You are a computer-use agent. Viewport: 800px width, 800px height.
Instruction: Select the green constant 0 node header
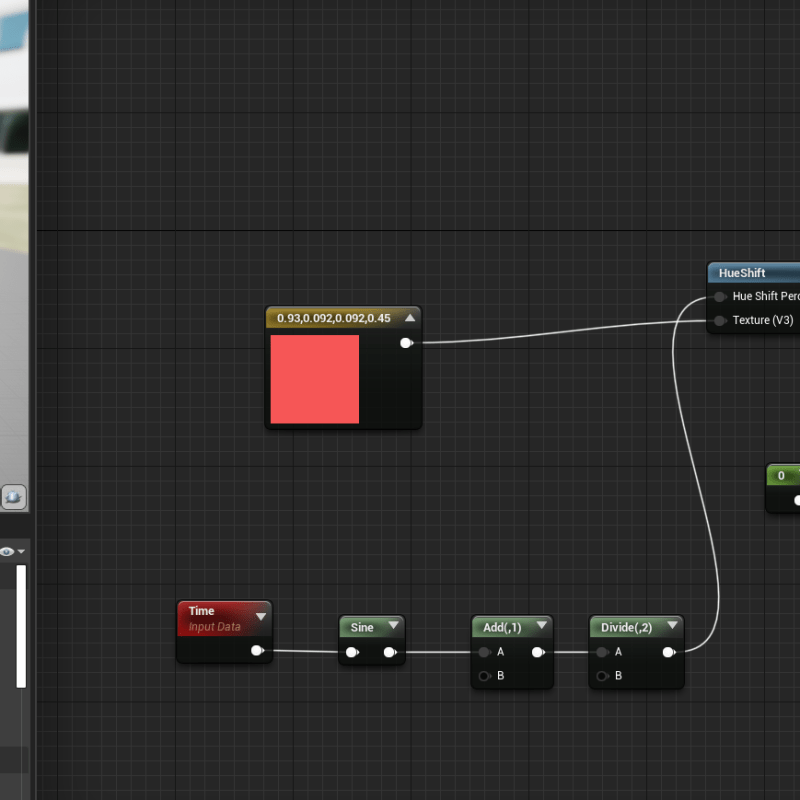coord(782,475)
